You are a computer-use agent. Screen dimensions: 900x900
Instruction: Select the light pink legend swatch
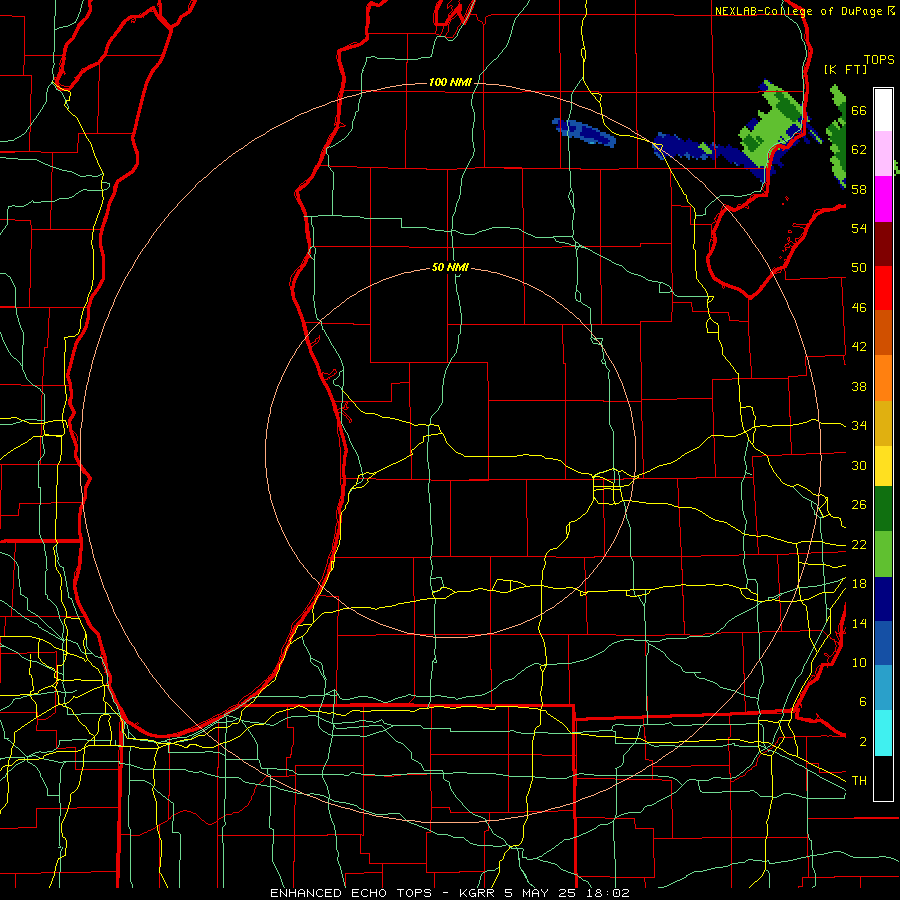(x=883, y=154)
